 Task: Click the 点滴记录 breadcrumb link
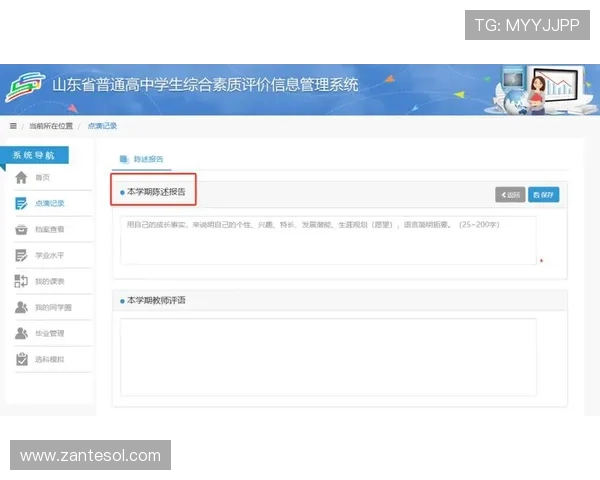(x=102, y=126)
